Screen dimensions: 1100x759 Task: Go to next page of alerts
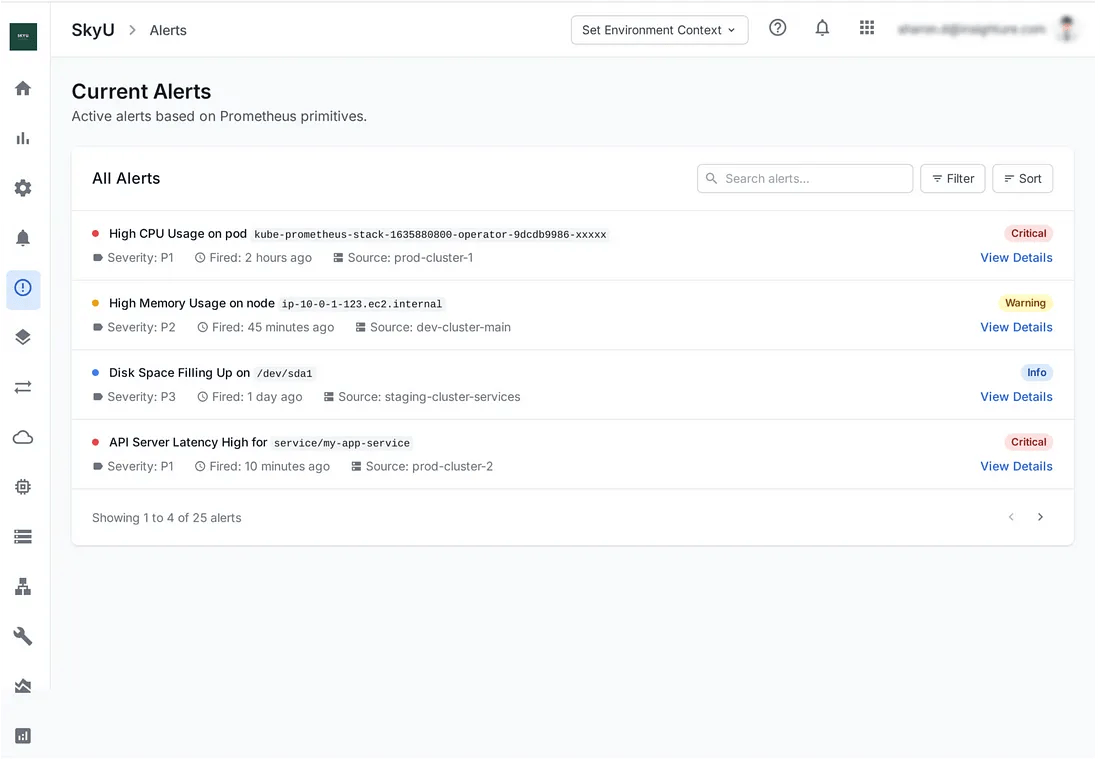pos(1040,517)
